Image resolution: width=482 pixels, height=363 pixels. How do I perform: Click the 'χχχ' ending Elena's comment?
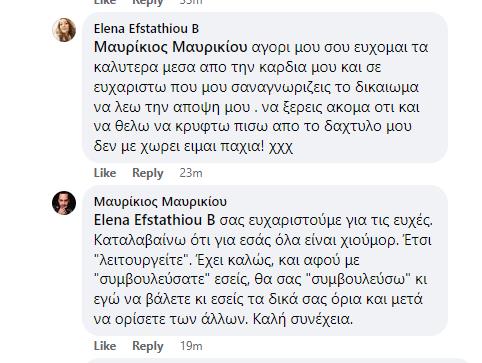coord(281,147)
